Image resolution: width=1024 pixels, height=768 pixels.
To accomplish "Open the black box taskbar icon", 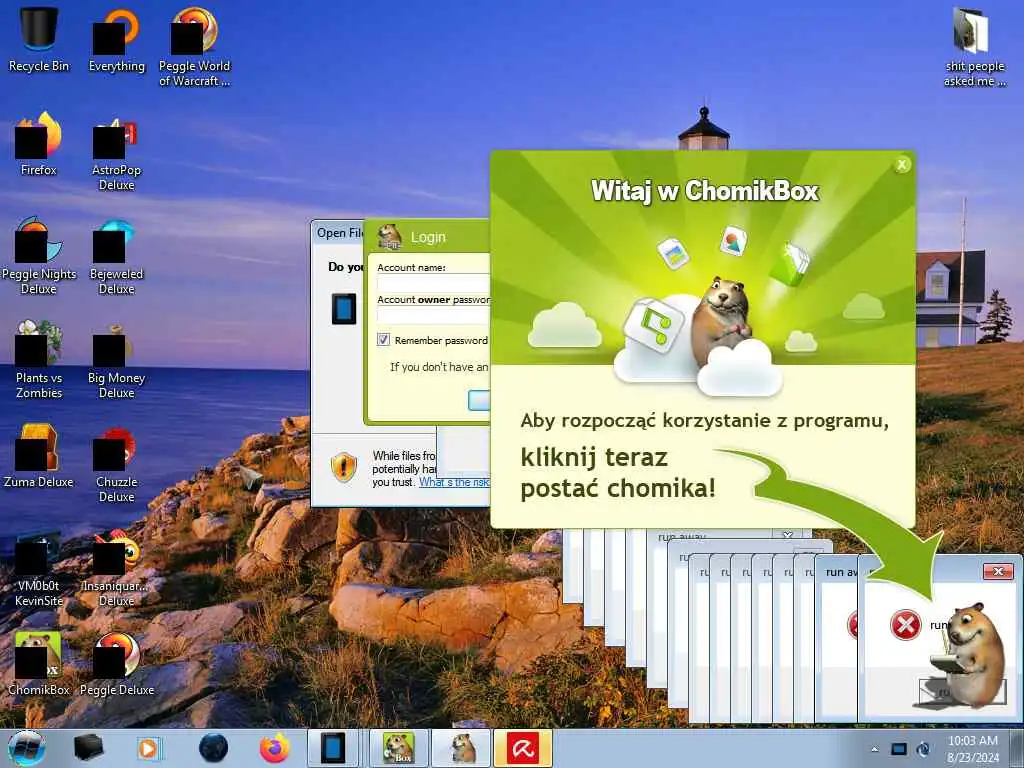I will point(88,748).
